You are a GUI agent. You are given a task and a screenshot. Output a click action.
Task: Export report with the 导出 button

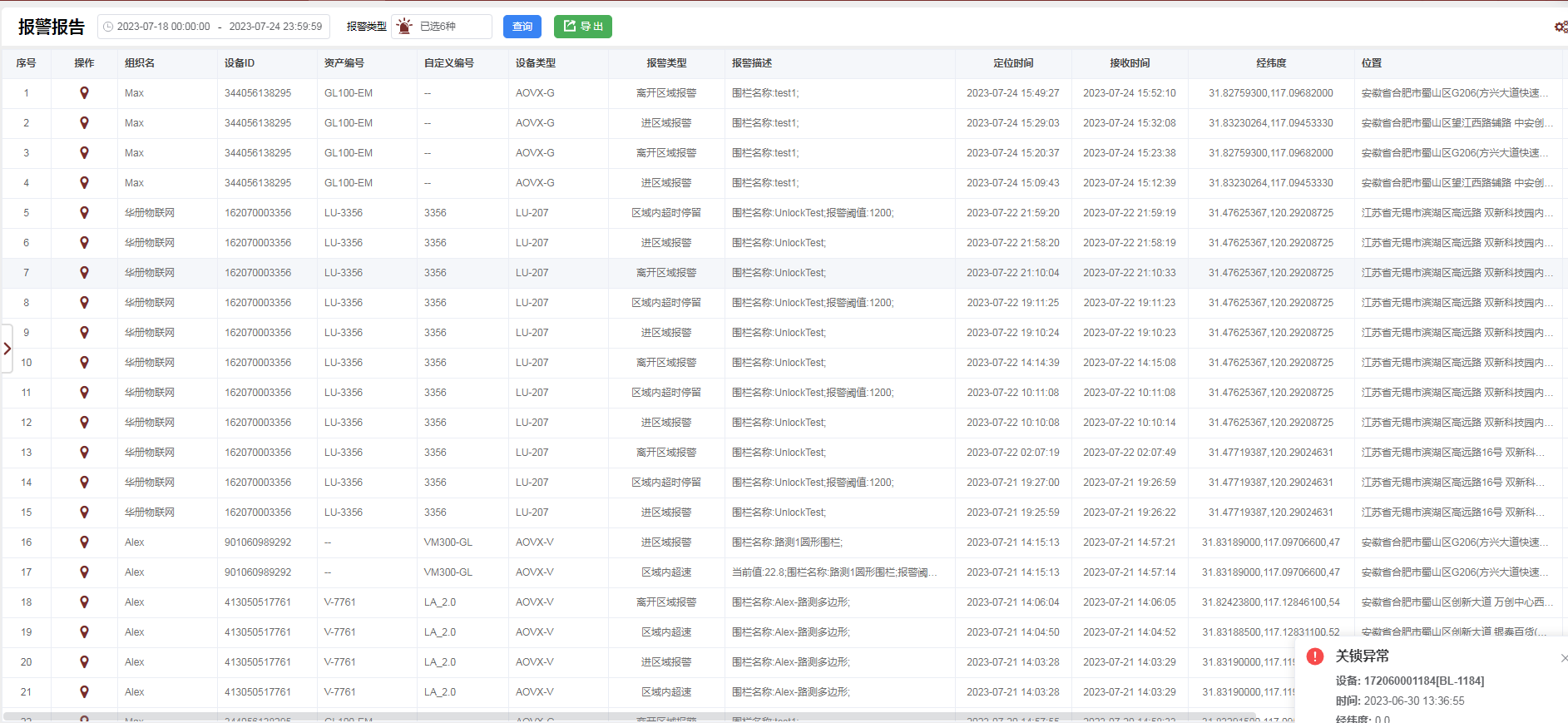point(583,27)
